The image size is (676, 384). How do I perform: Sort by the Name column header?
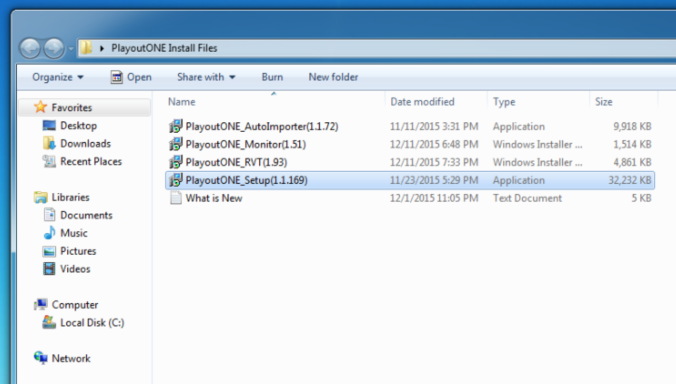(x=182, y=102)
